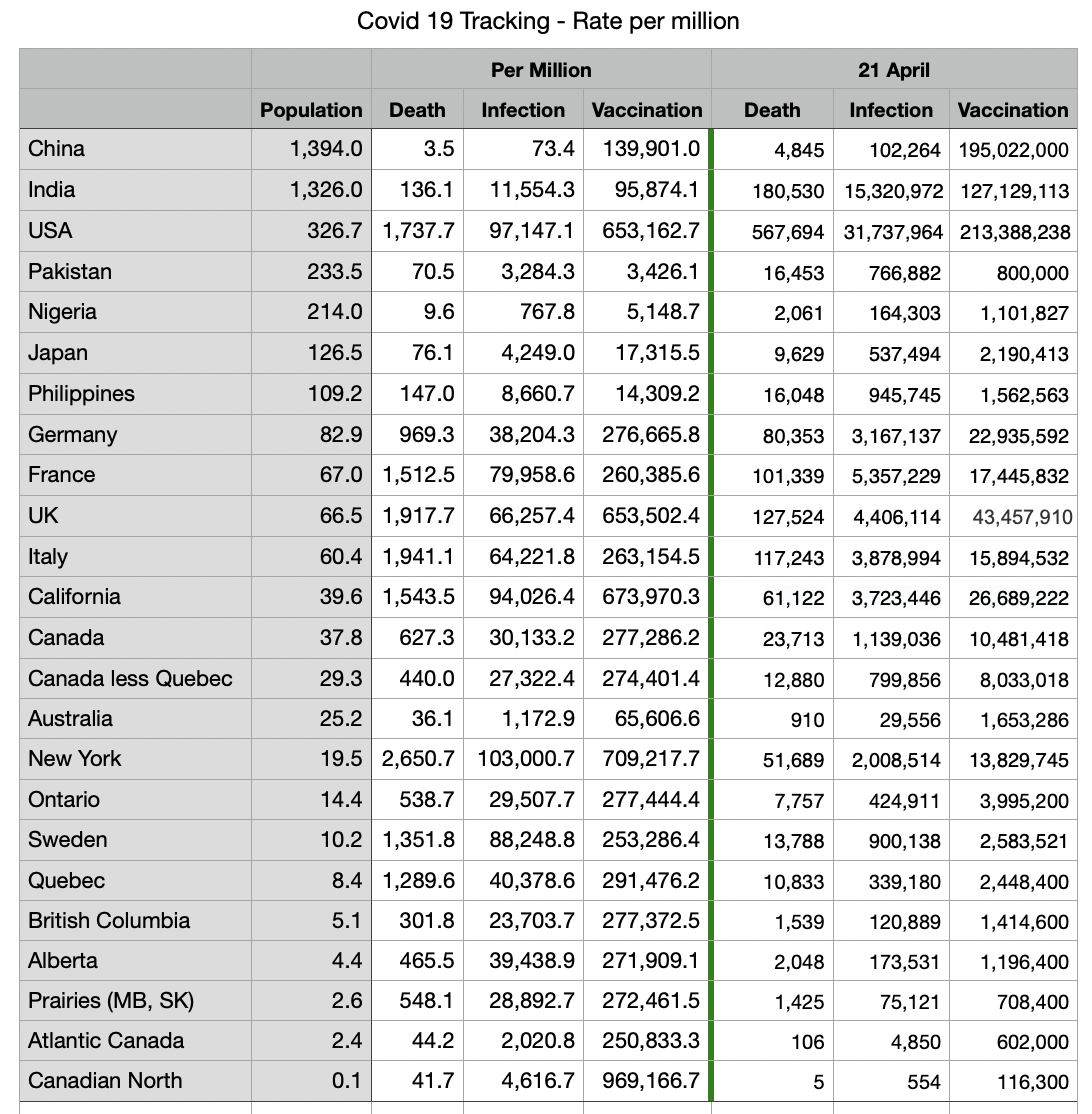Click the British Columbia row label

(x=109, y=920)
